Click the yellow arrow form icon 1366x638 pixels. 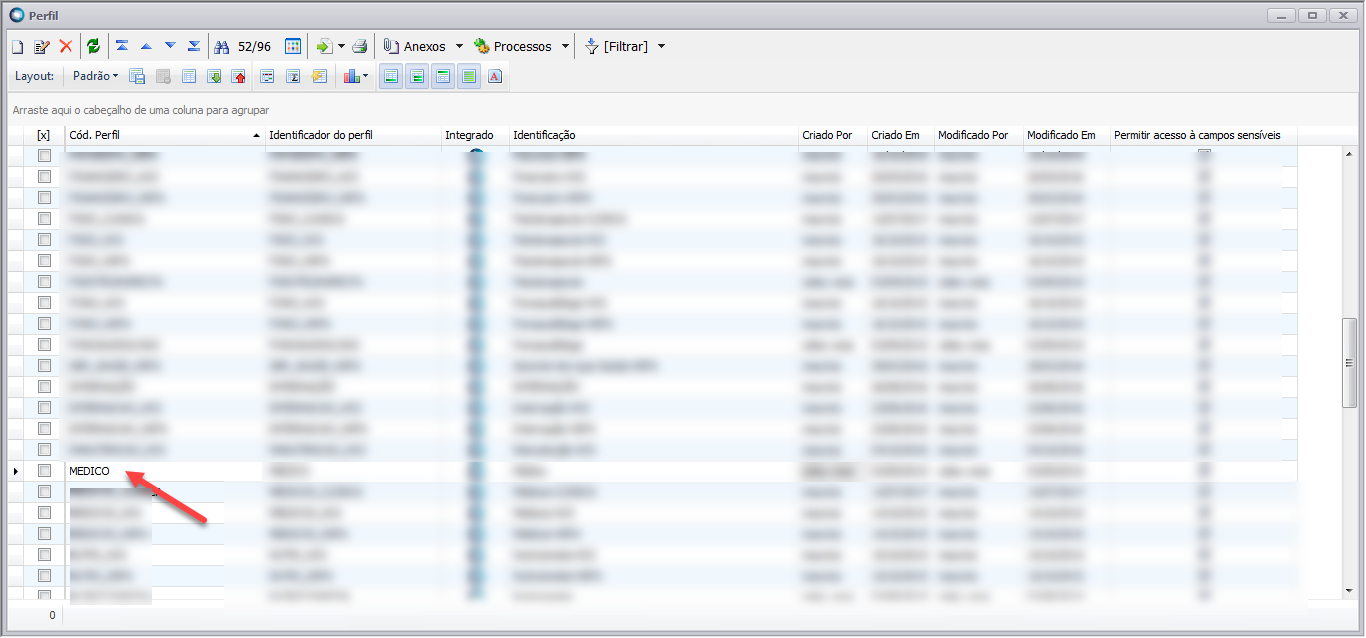[319, 76]
